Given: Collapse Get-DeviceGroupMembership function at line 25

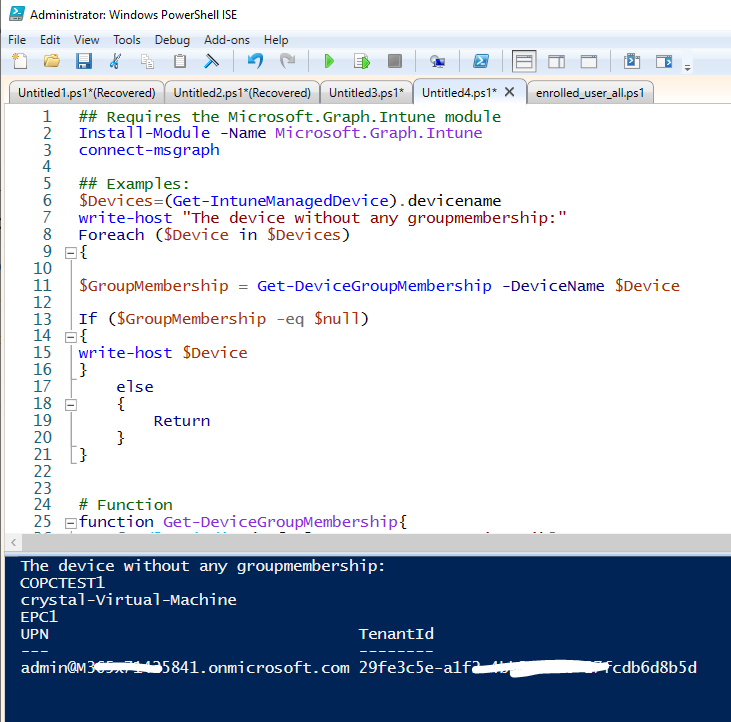Looking at the screenshot, I should point(71,523).
